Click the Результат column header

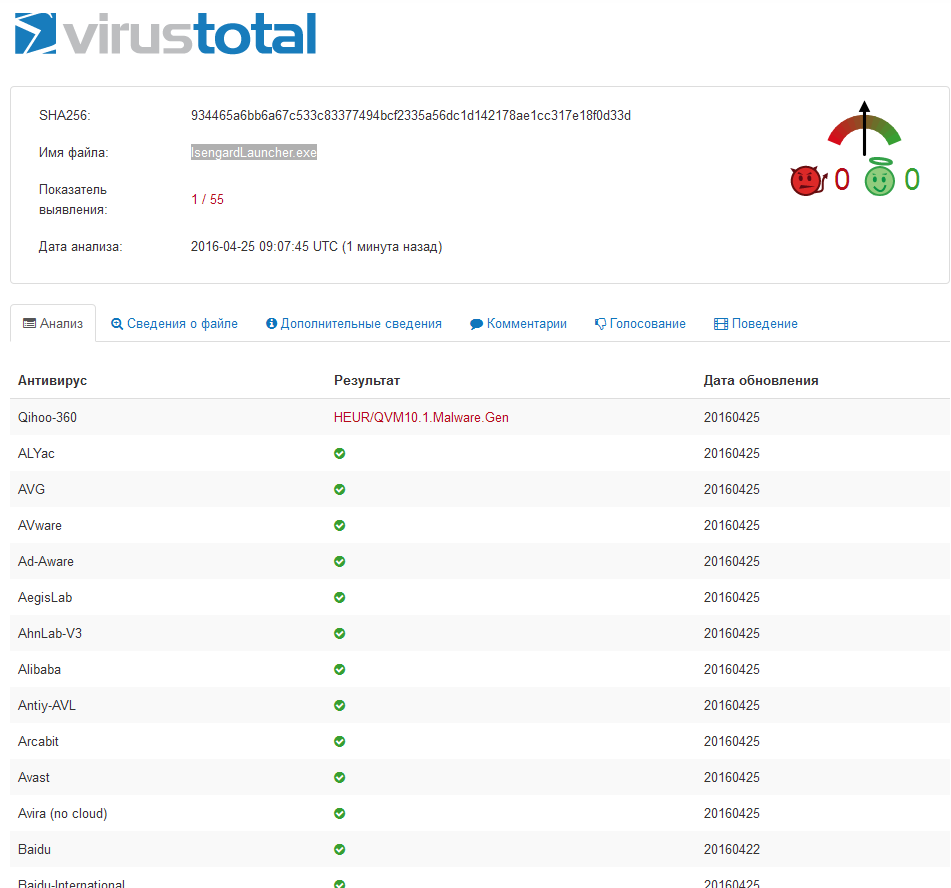point(367,380)
